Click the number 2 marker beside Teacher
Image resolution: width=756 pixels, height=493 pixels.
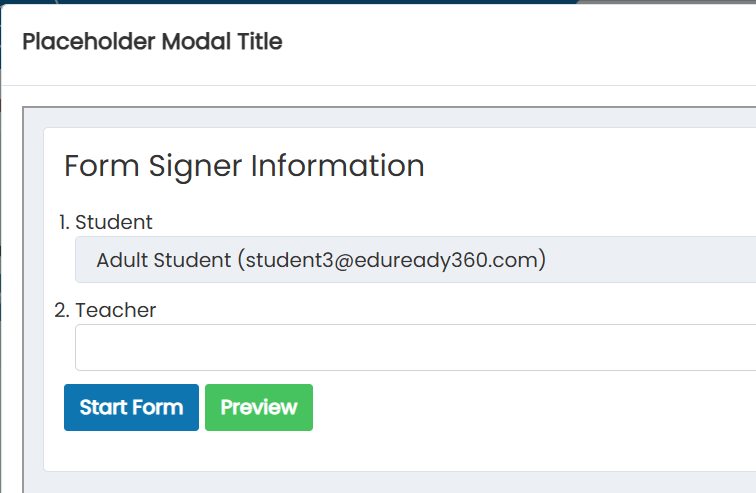coord(62,310)
